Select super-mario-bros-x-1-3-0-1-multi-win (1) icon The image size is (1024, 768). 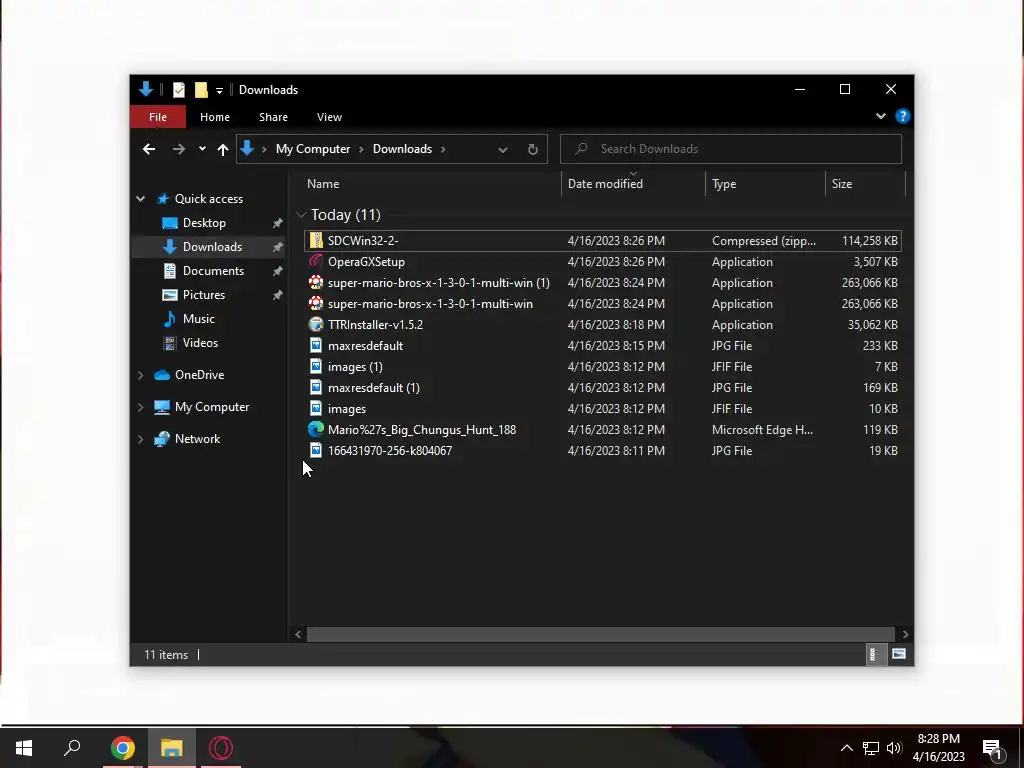pos(316,282)
